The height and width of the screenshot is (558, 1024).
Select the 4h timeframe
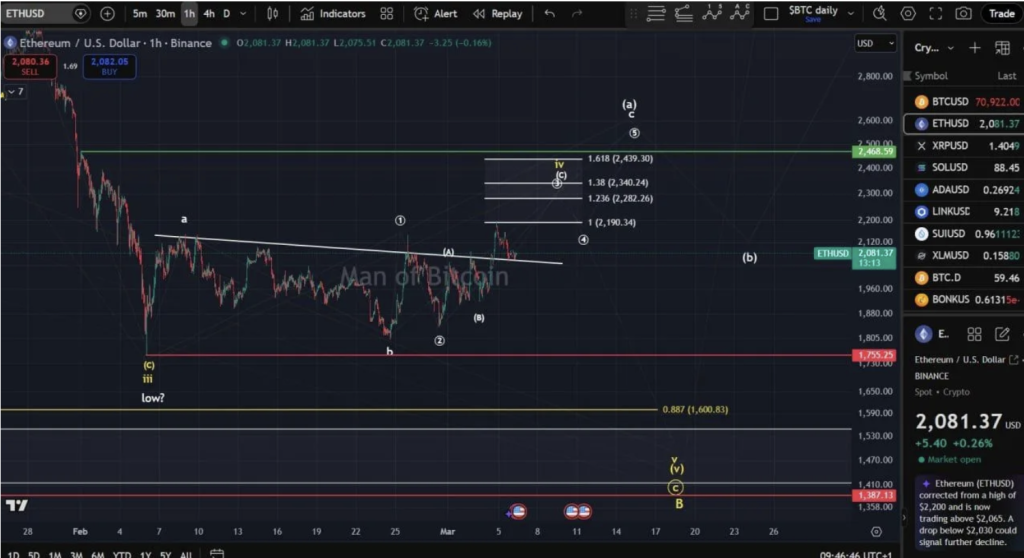pyautogui.click(x=209, y=13)
